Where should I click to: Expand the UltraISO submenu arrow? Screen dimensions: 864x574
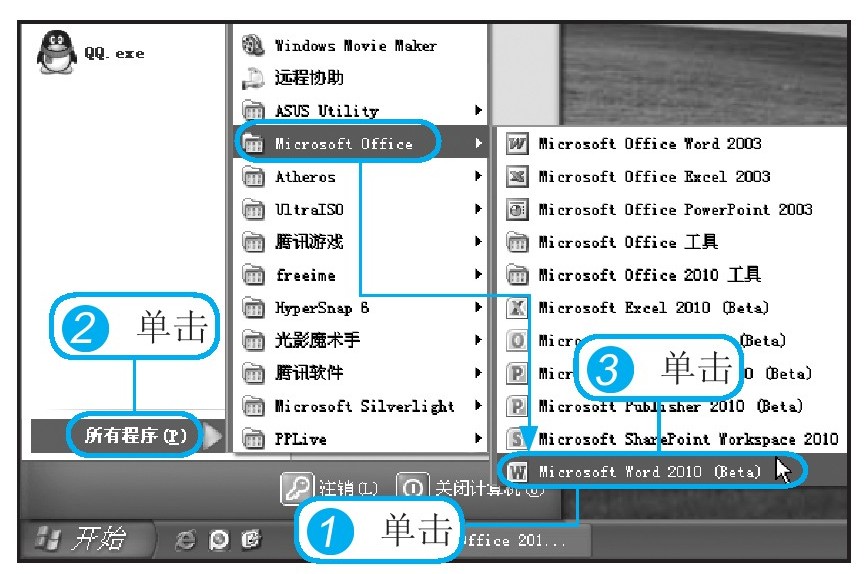click(478, 209)
